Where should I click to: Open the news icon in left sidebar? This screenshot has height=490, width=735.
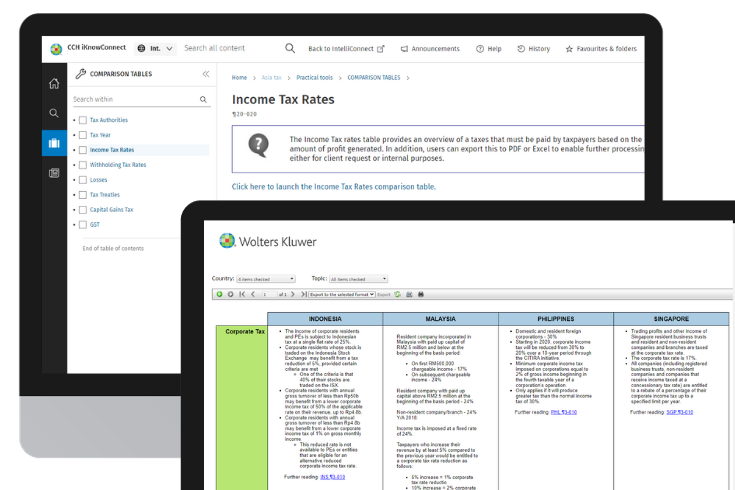(54, 173)
